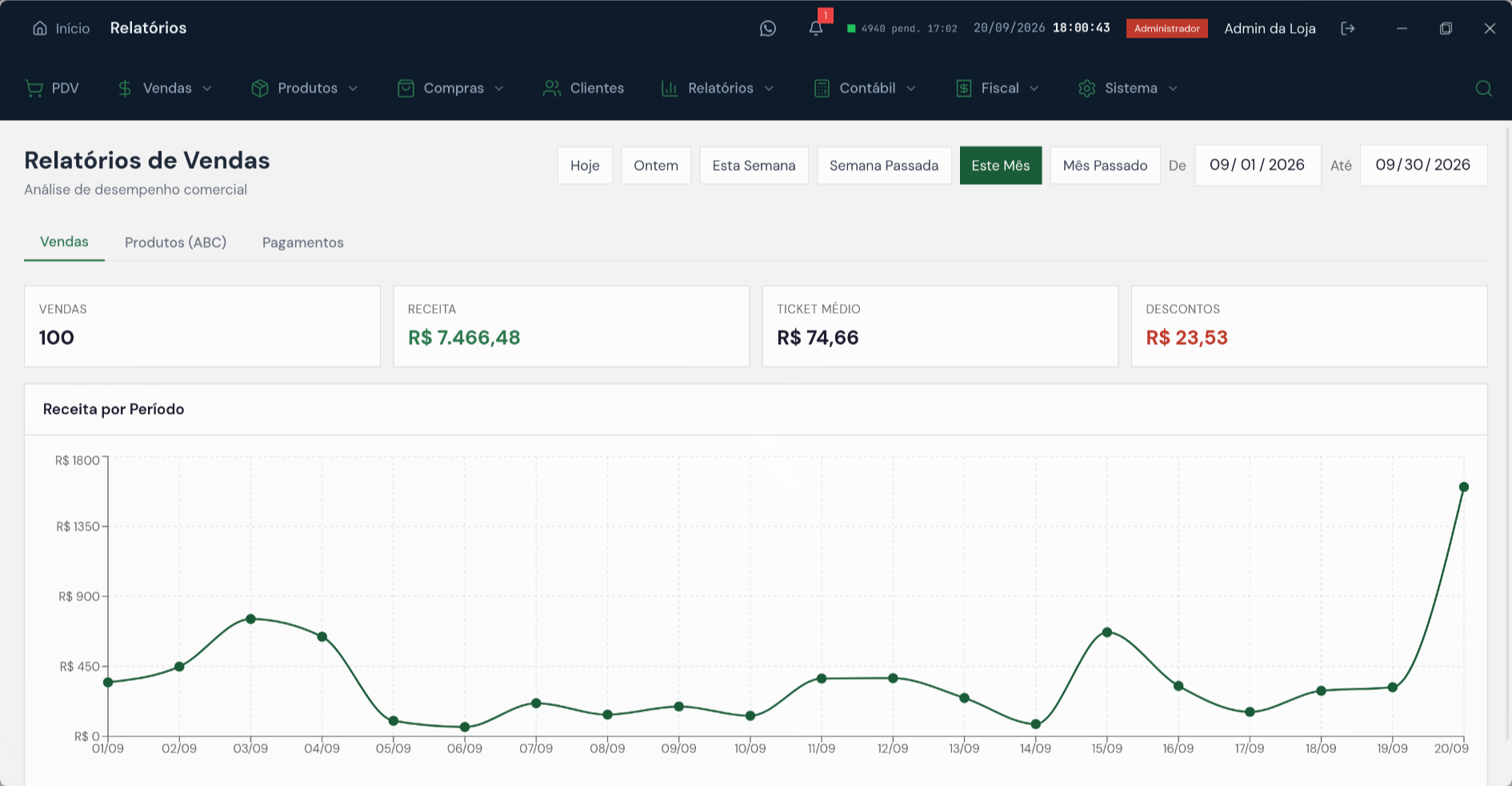Expand the Fiscal menu chevron
The height and width of the screenshot is (786, 1512).
coord(1034,88)
